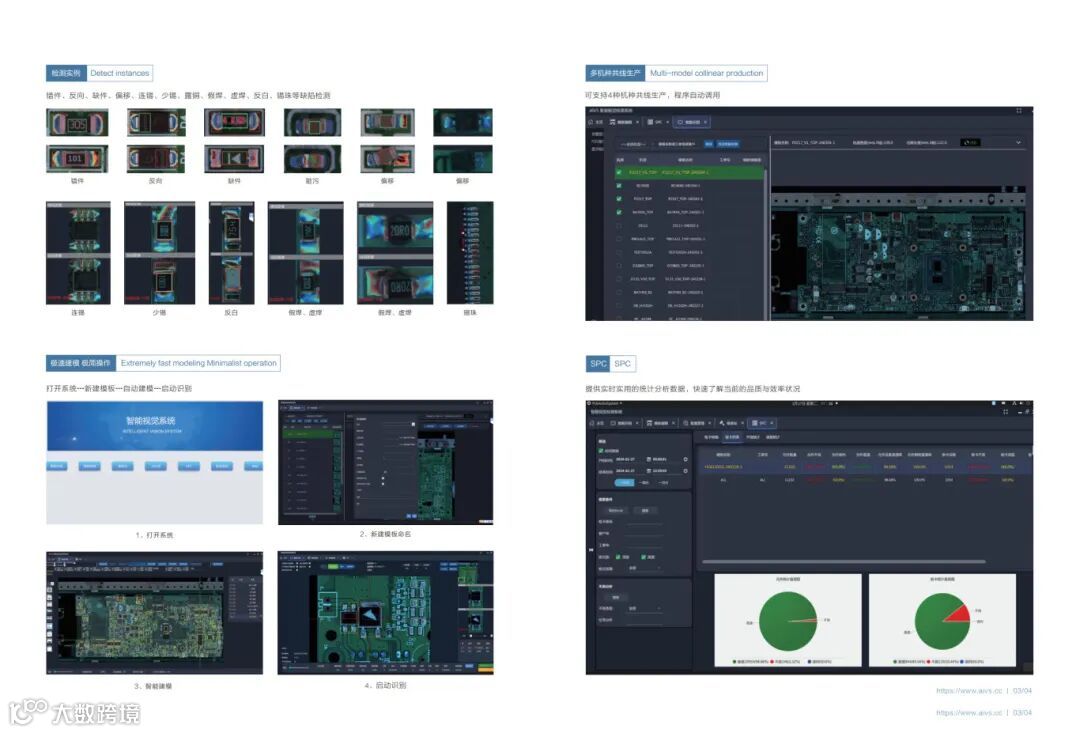
Task: Open the dropdown in the bottom filter section
Action: click(x=644, y=608)
